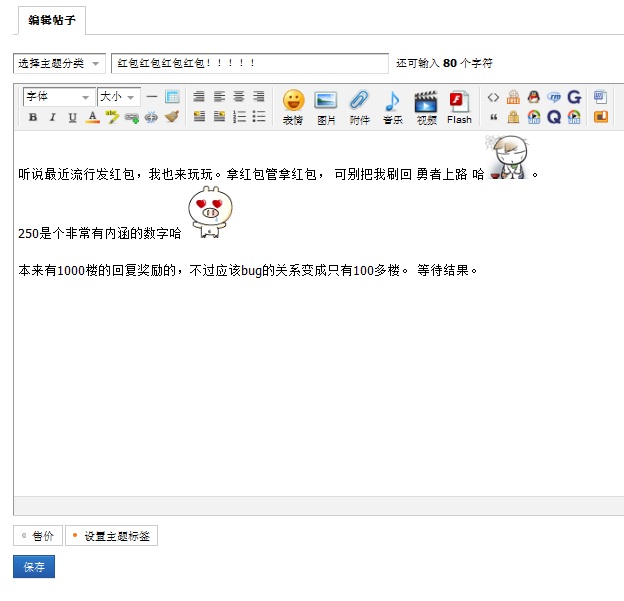Float image to the right
Screen dimensions: 624x601
[x=219, y=116]
